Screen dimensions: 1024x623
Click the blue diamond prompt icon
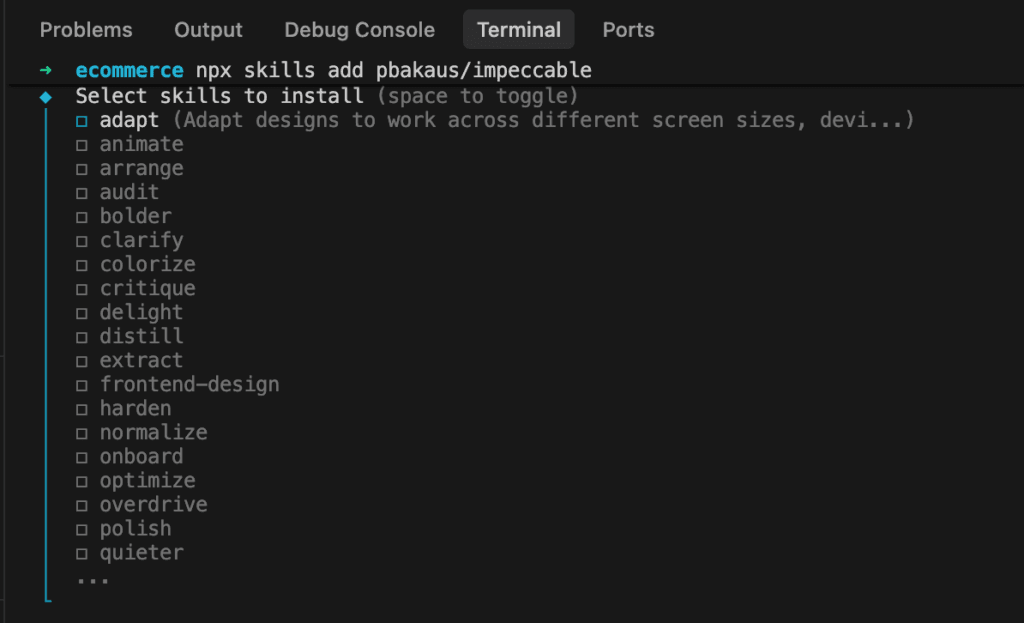(45, 97)
